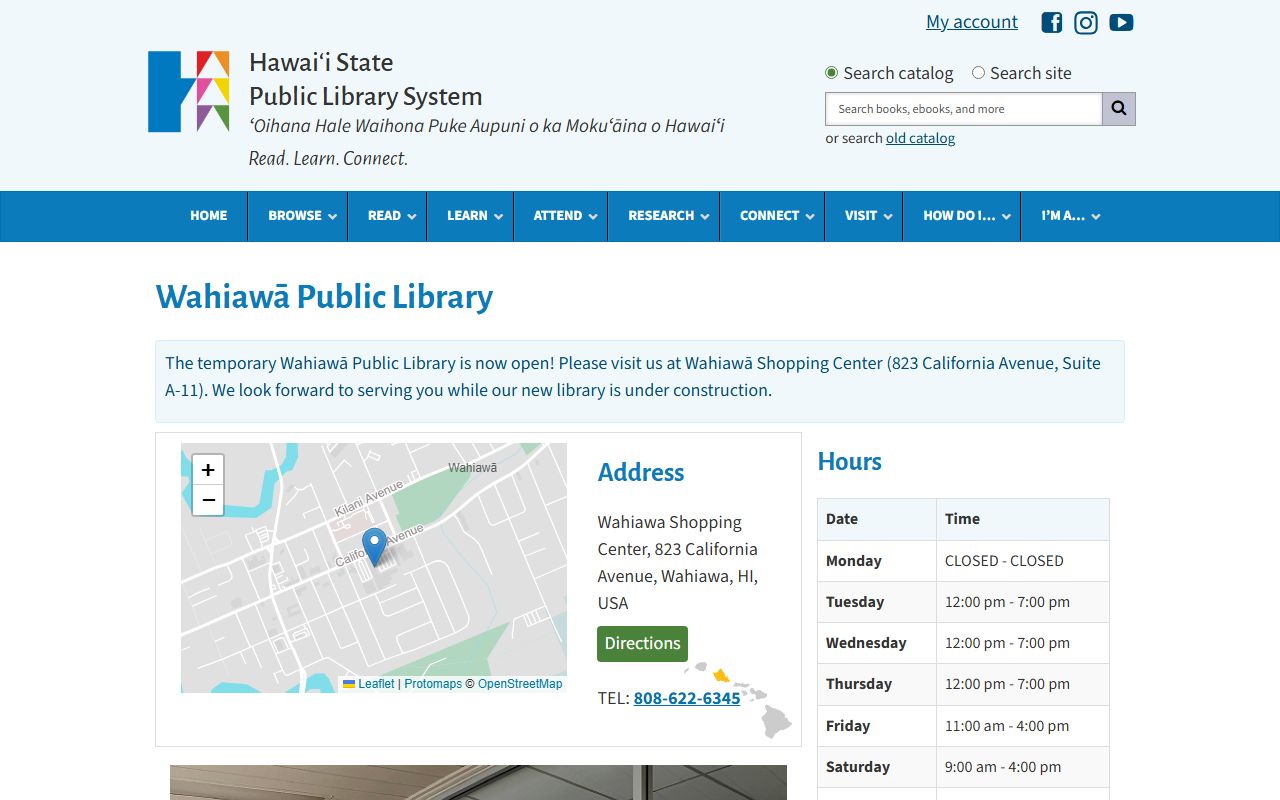Zoom out on the map
1280x800 pixels.
point(208,500)
